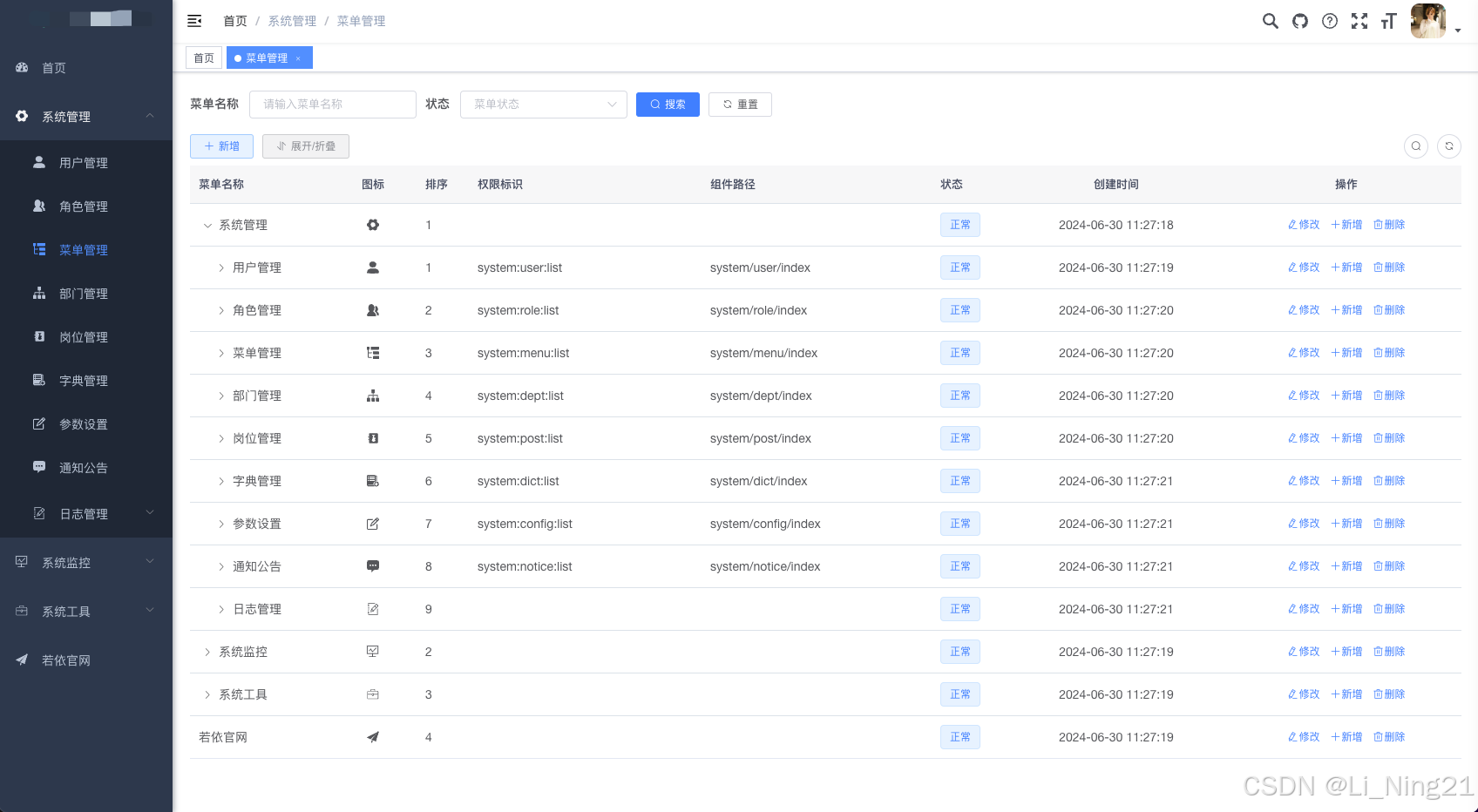
Task: Refresh the table with the refresh icon
Action: 1448,146
